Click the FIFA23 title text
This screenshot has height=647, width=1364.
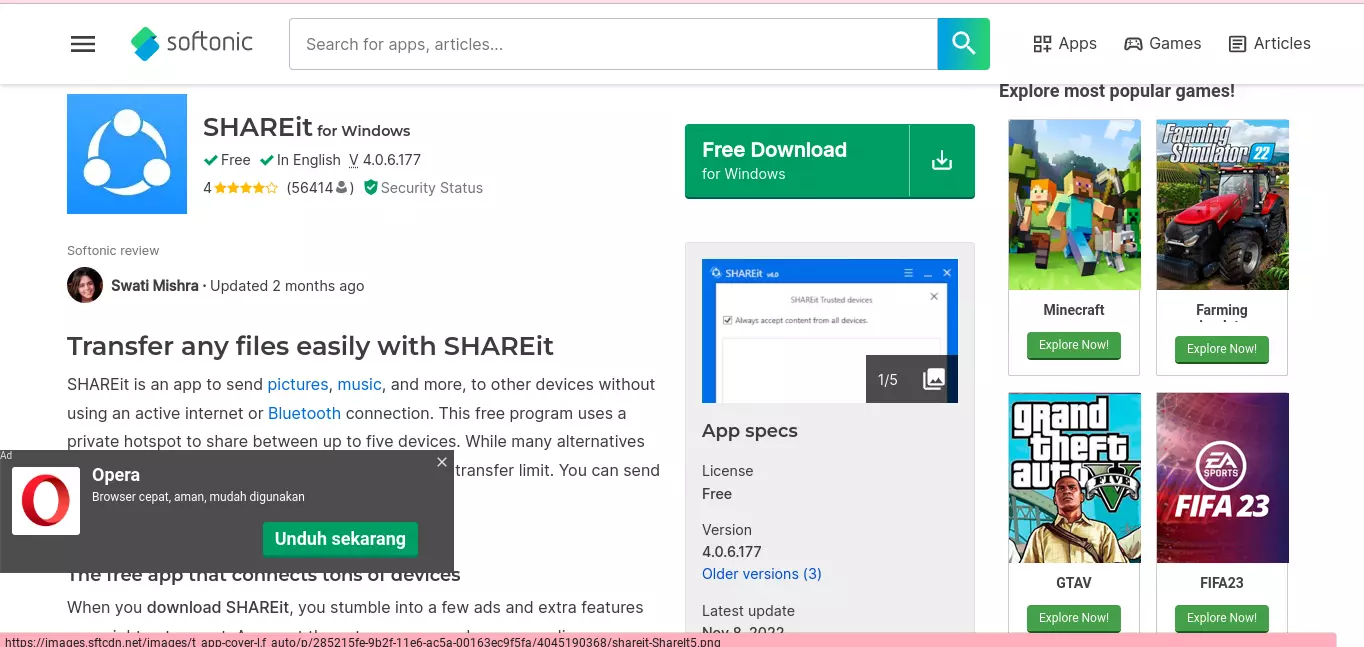point(1222,583)
